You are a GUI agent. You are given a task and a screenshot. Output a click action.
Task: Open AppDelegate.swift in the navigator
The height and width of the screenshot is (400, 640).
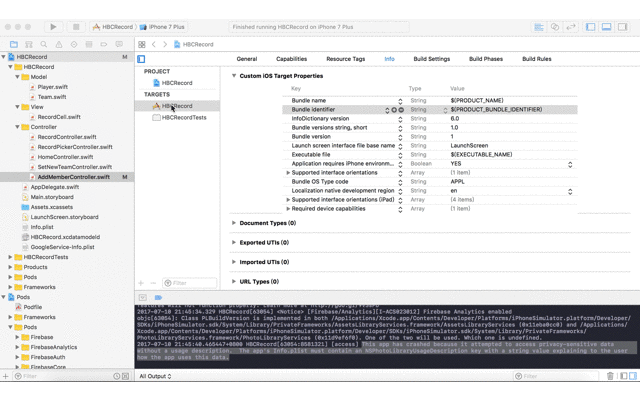[x=54, y=187]
